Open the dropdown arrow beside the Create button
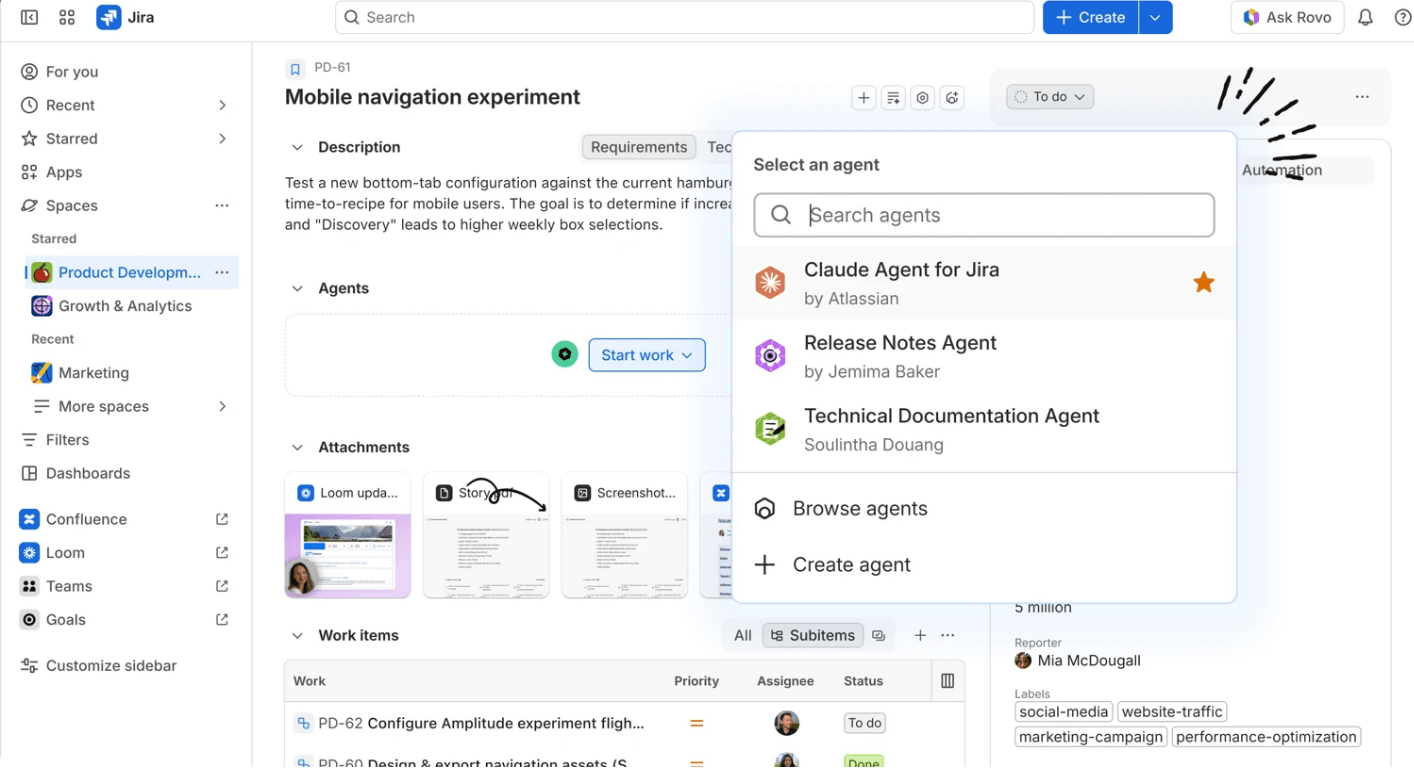Viewport: 1414px width, 768px height. 1156,17
